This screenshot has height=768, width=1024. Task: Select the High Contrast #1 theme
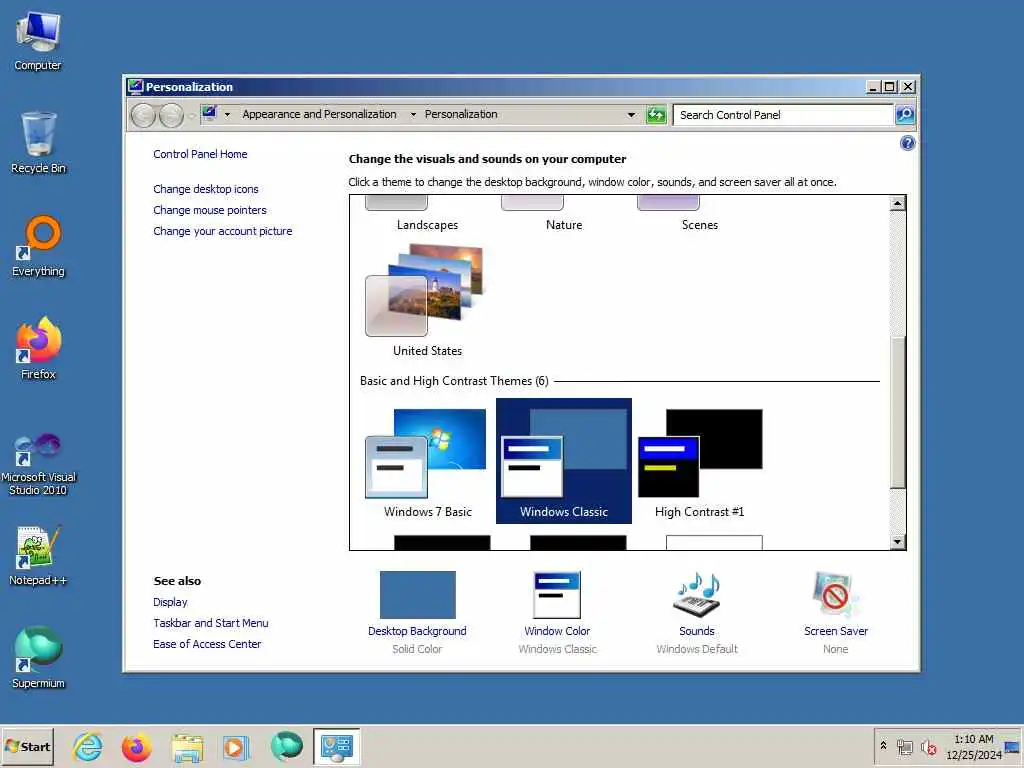[699, 461]
